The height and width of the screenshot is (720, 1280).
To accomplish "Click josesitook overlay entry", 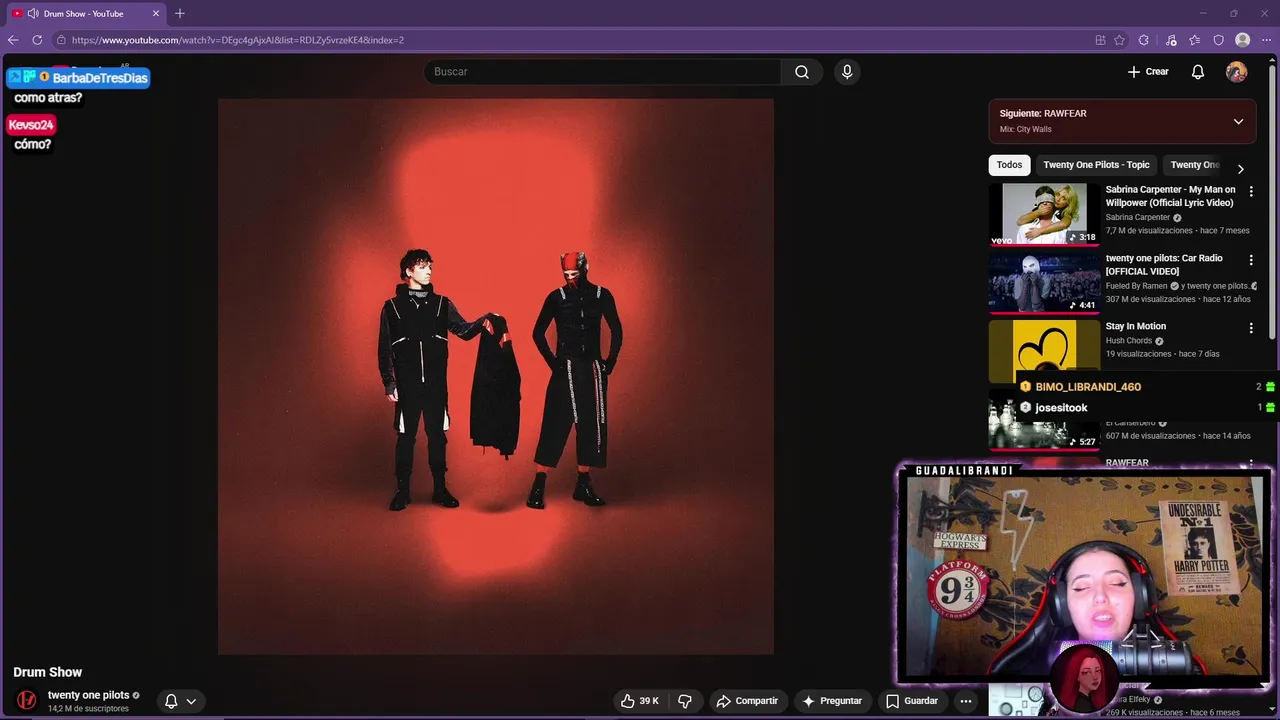I will tap(1061, 408).
